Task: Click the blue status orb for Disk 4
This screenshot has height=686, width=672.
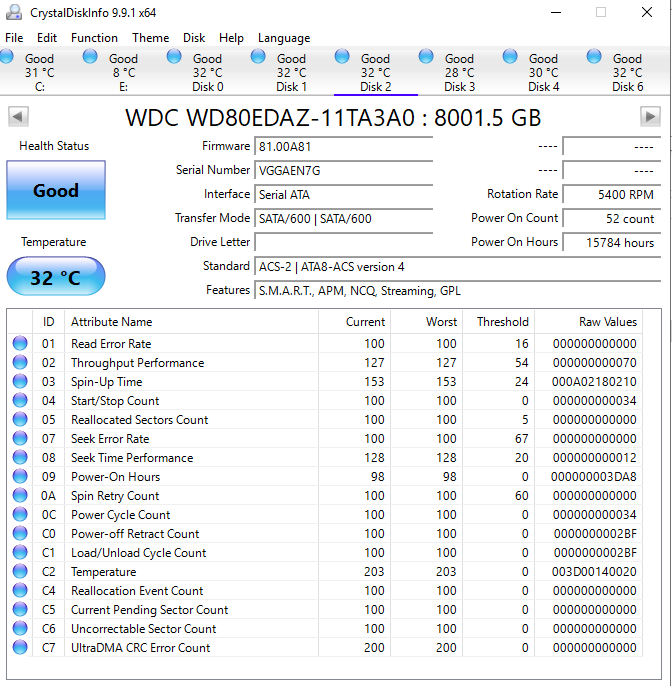Action: [x=510, y=56]
